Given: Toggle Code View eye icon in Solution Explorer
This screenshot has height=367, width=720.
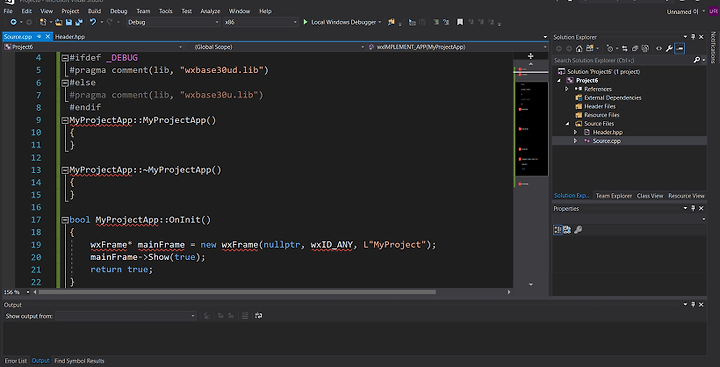Looking at the screenshot, I should point(658,48).
